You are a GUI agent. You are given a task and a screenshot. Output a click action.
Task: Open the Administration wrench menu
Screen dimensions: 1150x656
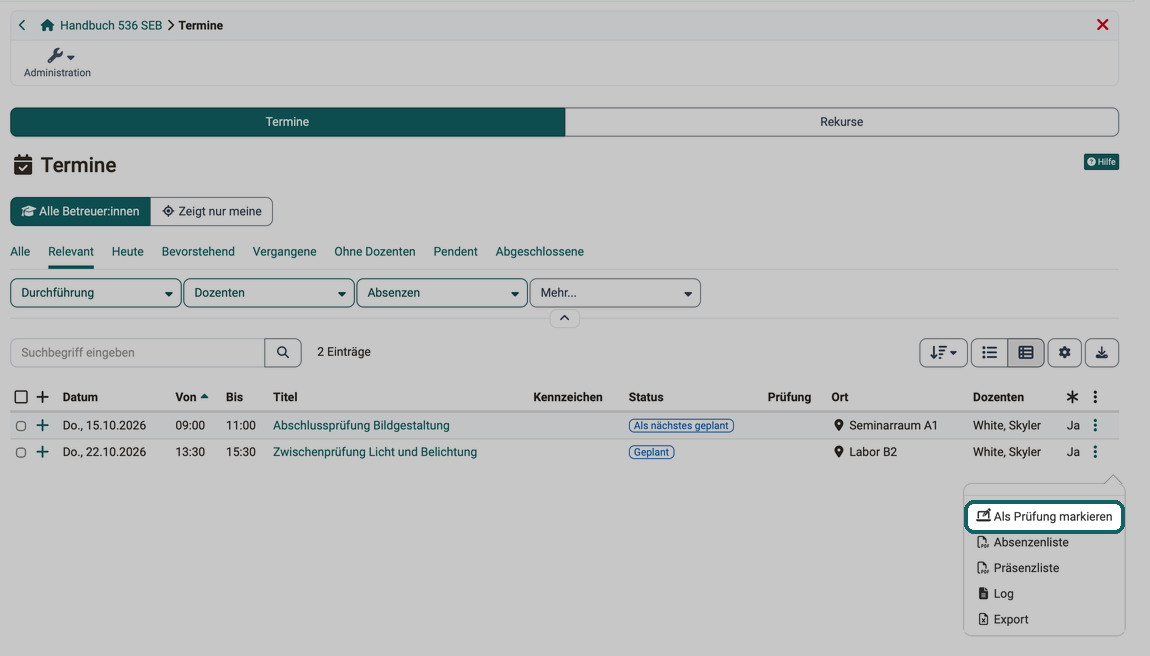tap(57, 62)
